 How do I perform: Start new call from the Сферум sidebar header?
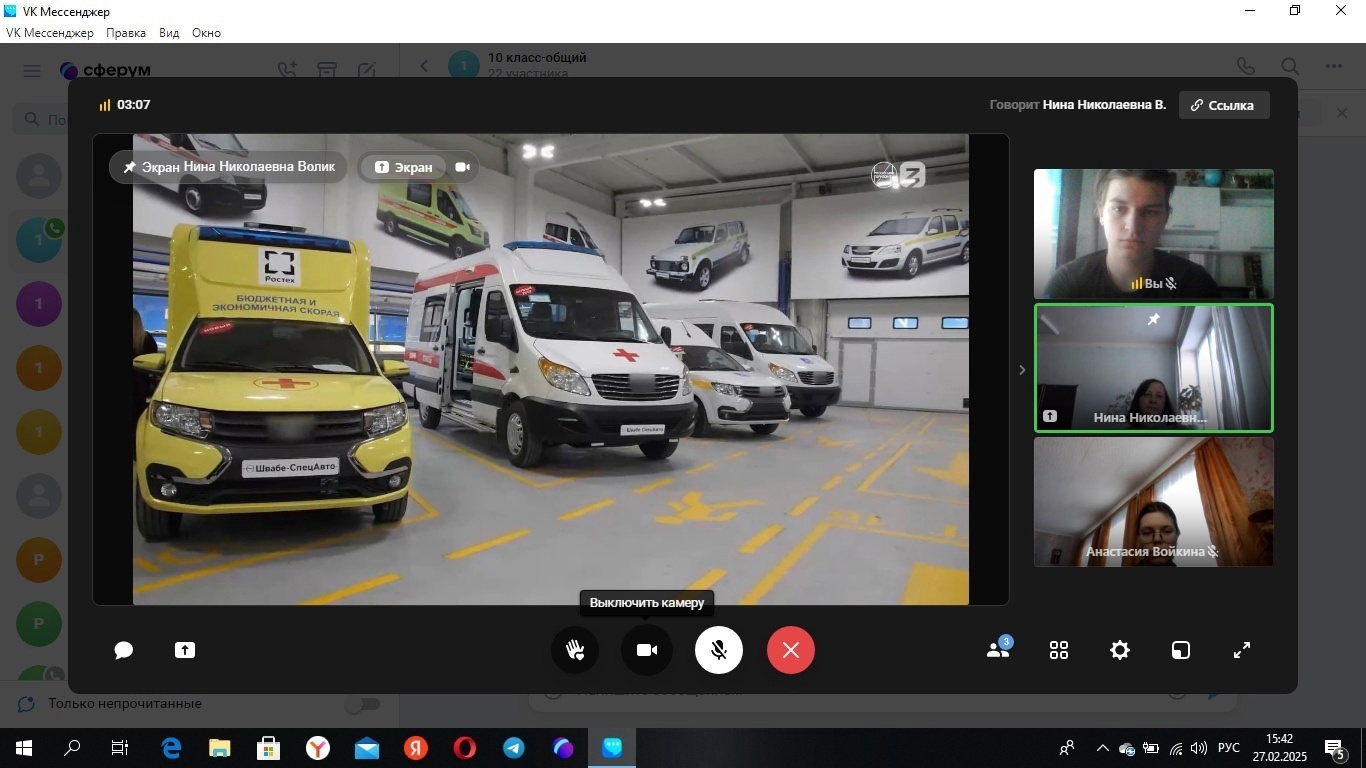[x=287, y=70]
